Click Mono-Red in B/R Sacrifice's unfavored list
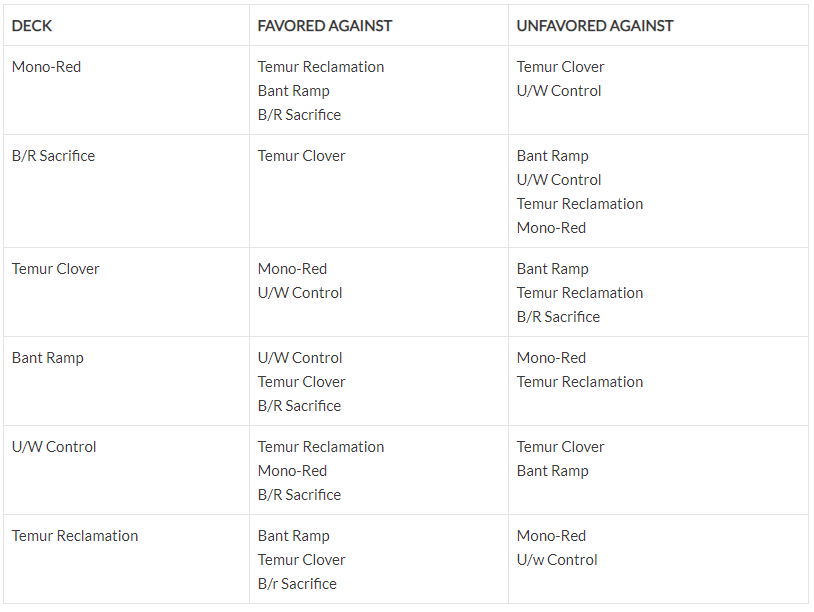This screenshot has width=814, height=612. click(x=551, y=228)
